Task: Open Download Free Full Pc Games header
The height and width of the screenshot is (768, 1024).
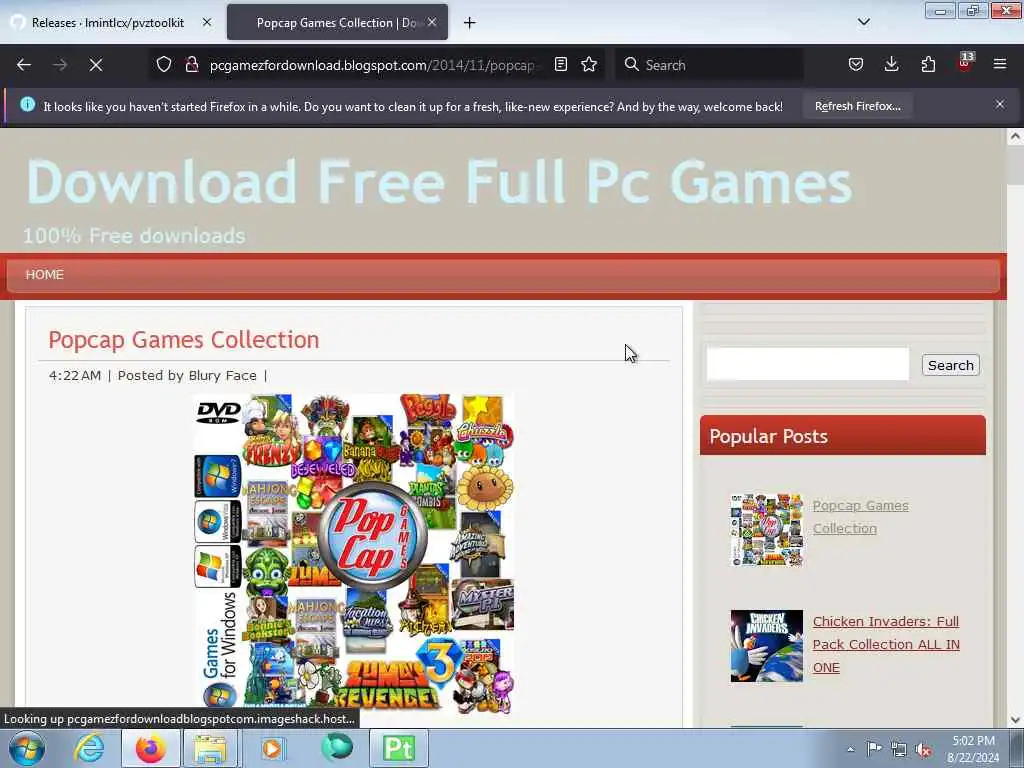Action: pyautogui.click(x=439, y=182)
